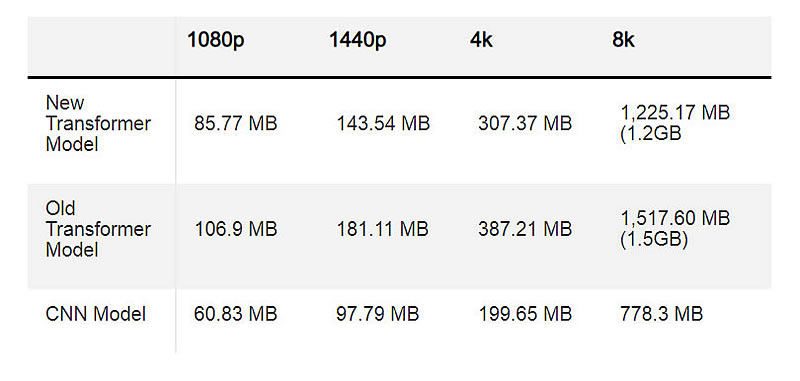Click the Old Transformer Model row label
The image size is (800, 381).
(98, 229)
